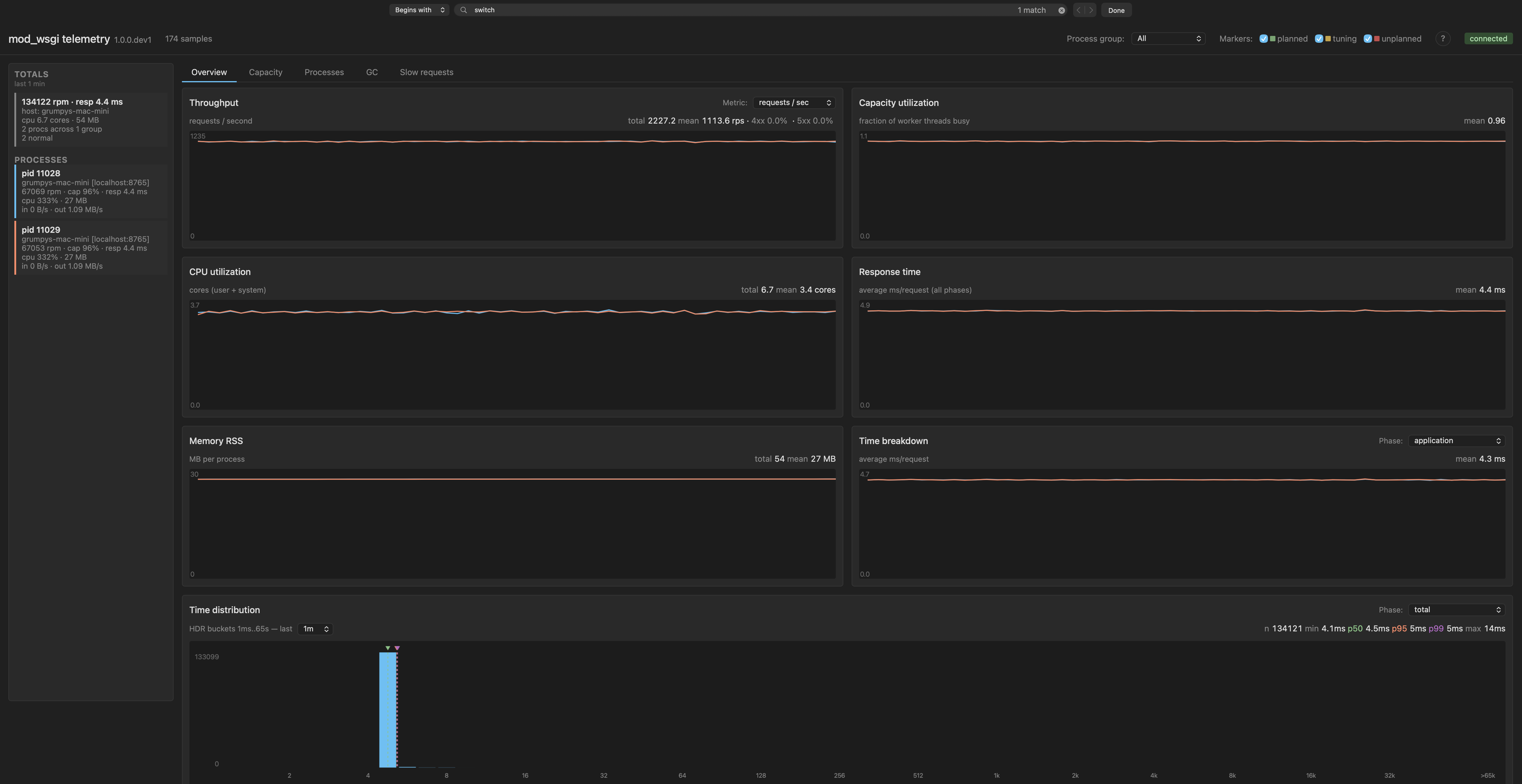Select the pid 11028 process card

click(x=91, y=192)
